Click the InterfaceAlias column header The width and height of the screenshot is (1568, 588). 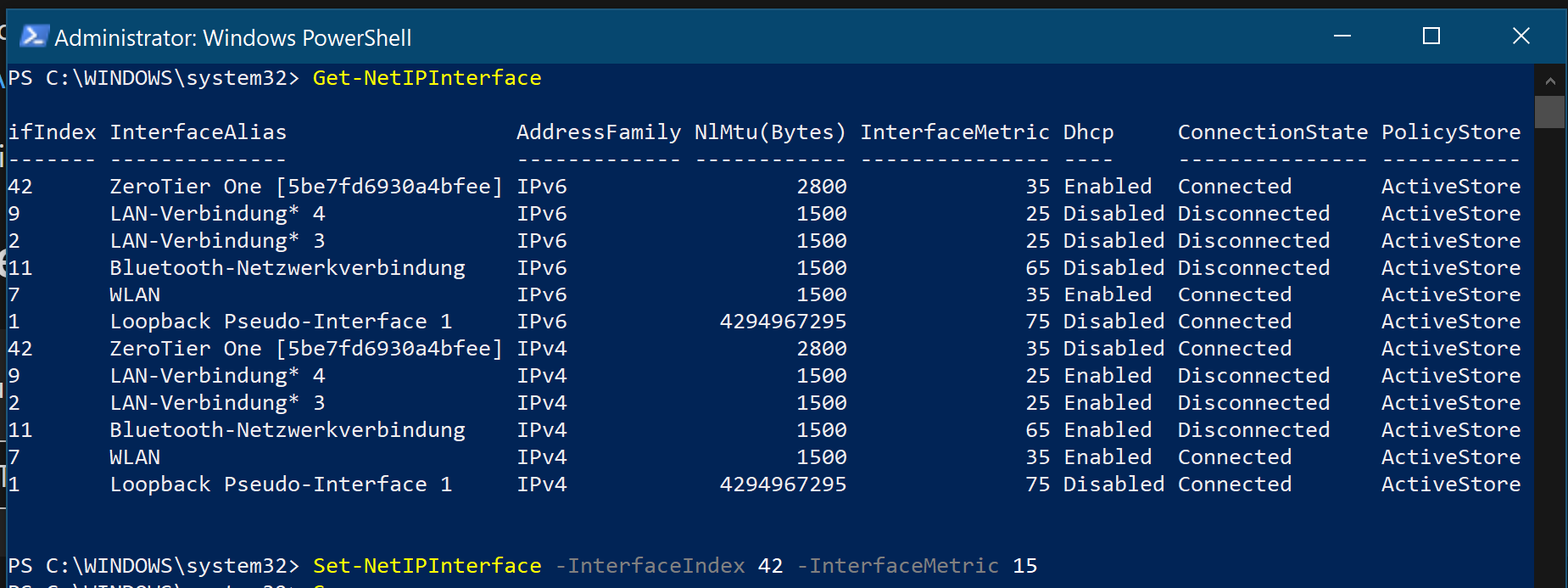point(198,132)
